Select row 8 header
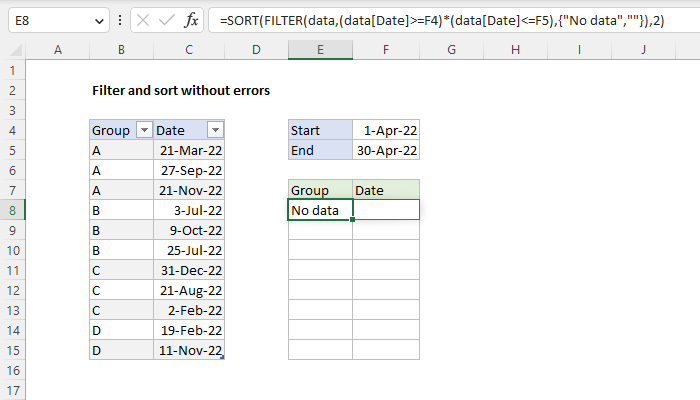Viewport: 700px width, 400px height. (x=12, y=210)
